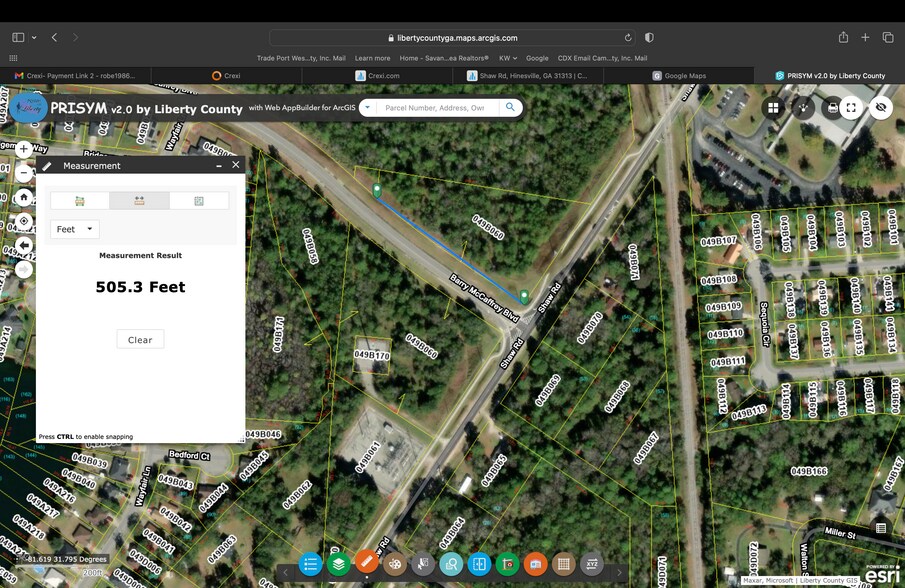This screenshot has height=588, width=905.
Task: Open the Basemap Gallery grid icon
Action: point(773,107)
